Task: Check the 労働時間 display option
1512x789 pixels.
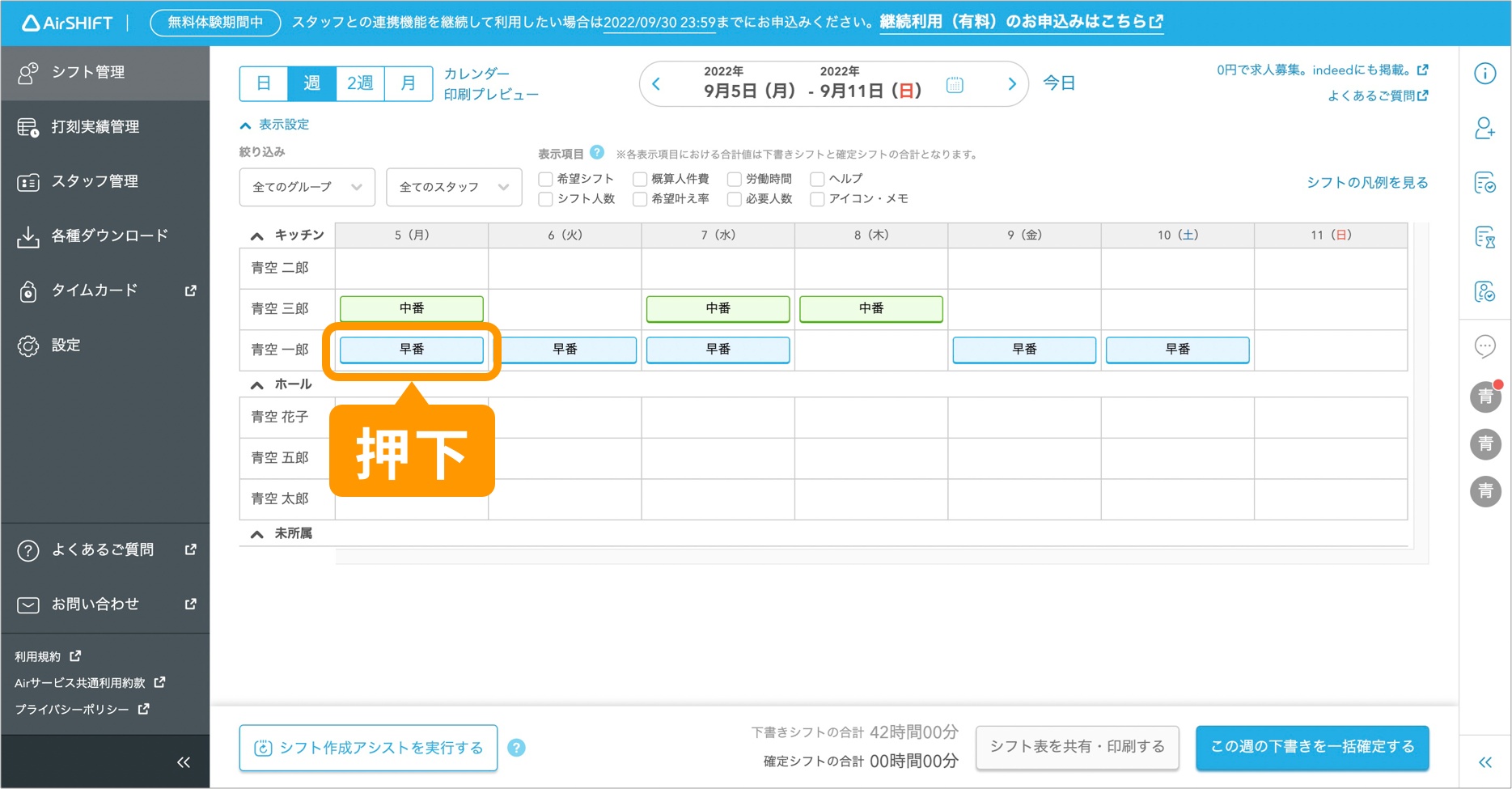Action: point(735,179)
